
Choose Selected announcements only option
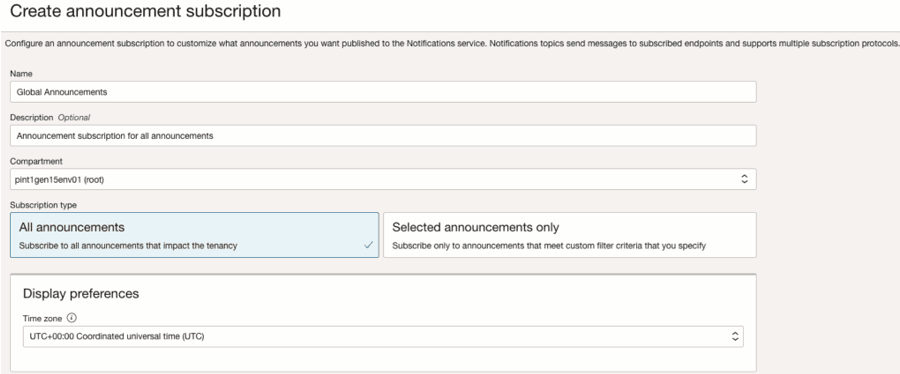[569, 235]
